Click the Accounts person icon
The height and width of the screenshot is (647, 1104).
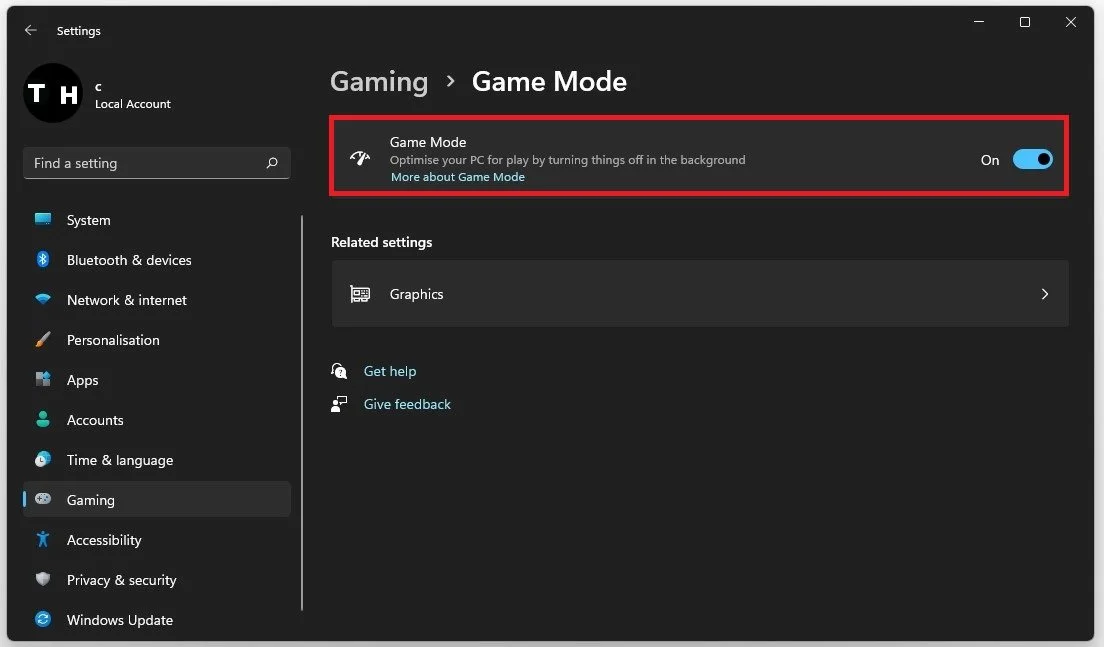43,420
